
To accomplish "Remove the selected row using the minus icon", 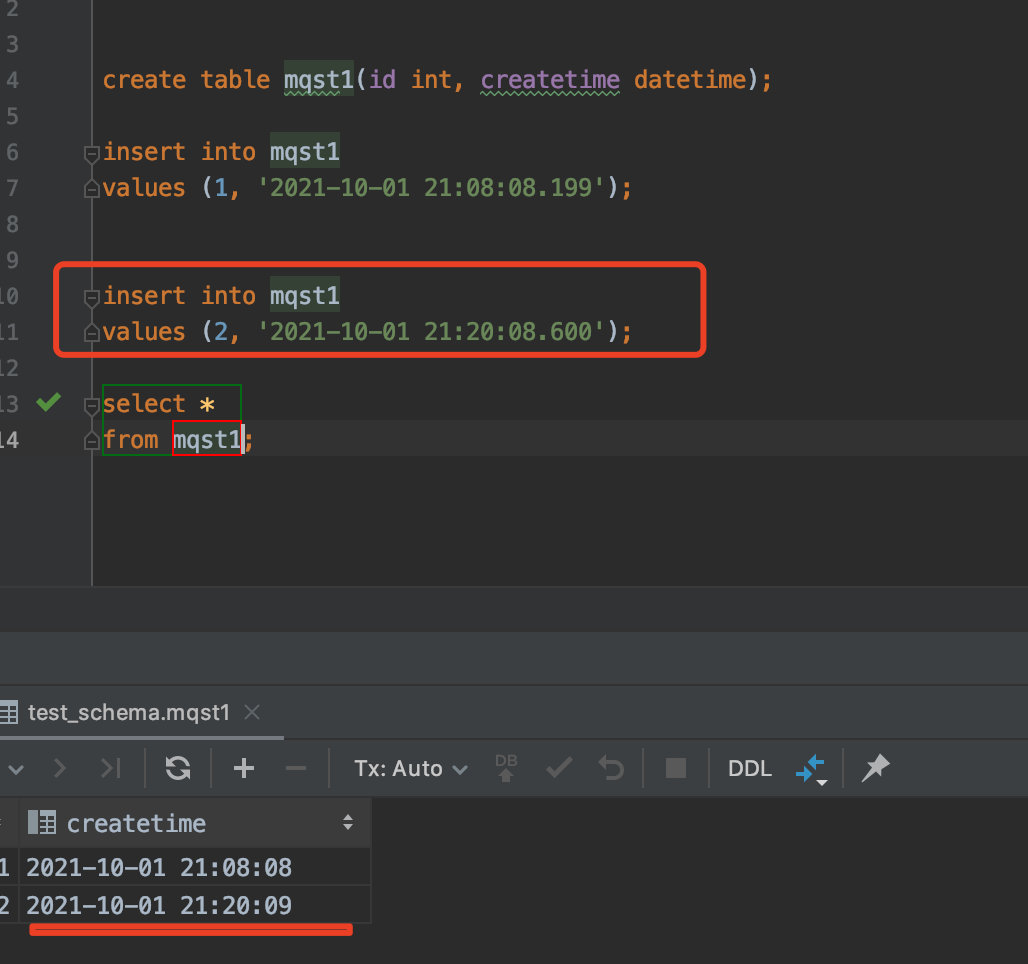I will click(296, 768).
